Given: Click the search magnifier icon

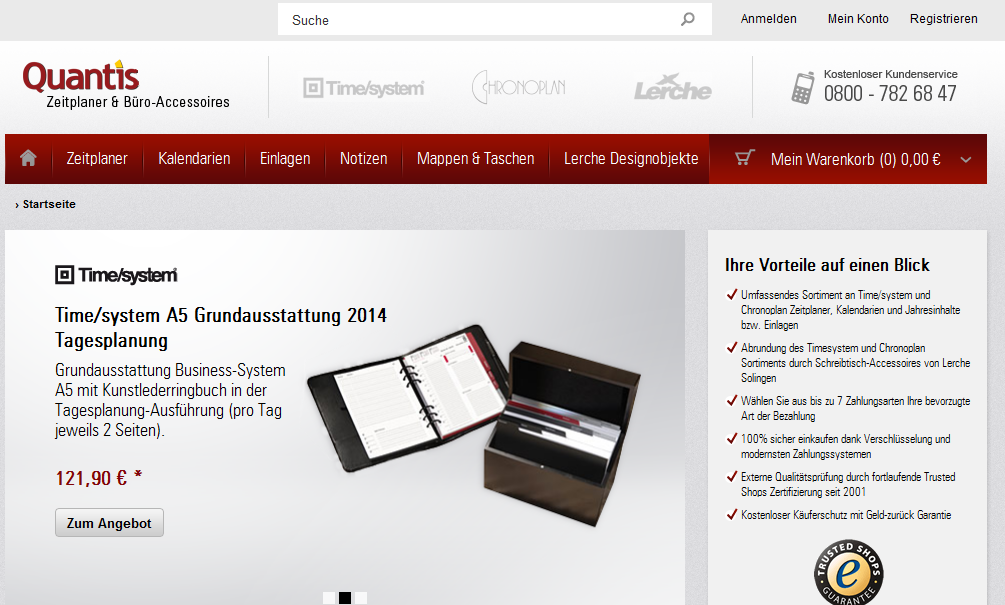Looking at the screenshot, I should [x=688, y=19].
